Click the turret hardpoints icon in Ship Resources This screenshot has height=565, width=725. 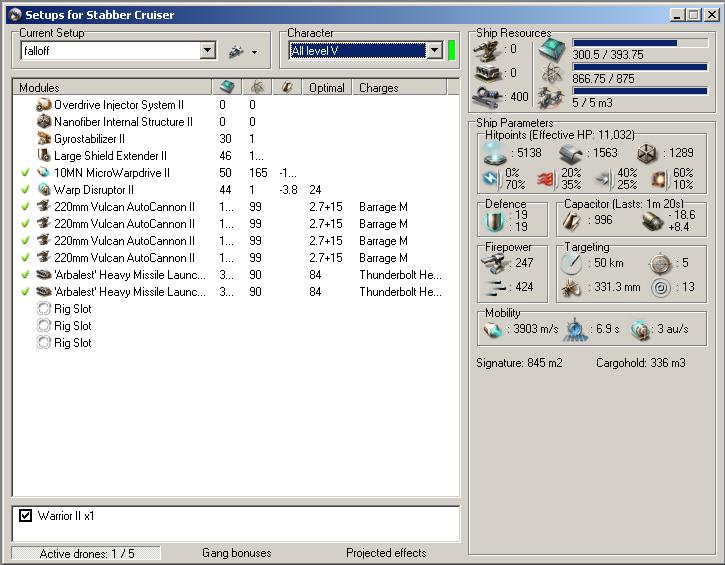[487, 50]
